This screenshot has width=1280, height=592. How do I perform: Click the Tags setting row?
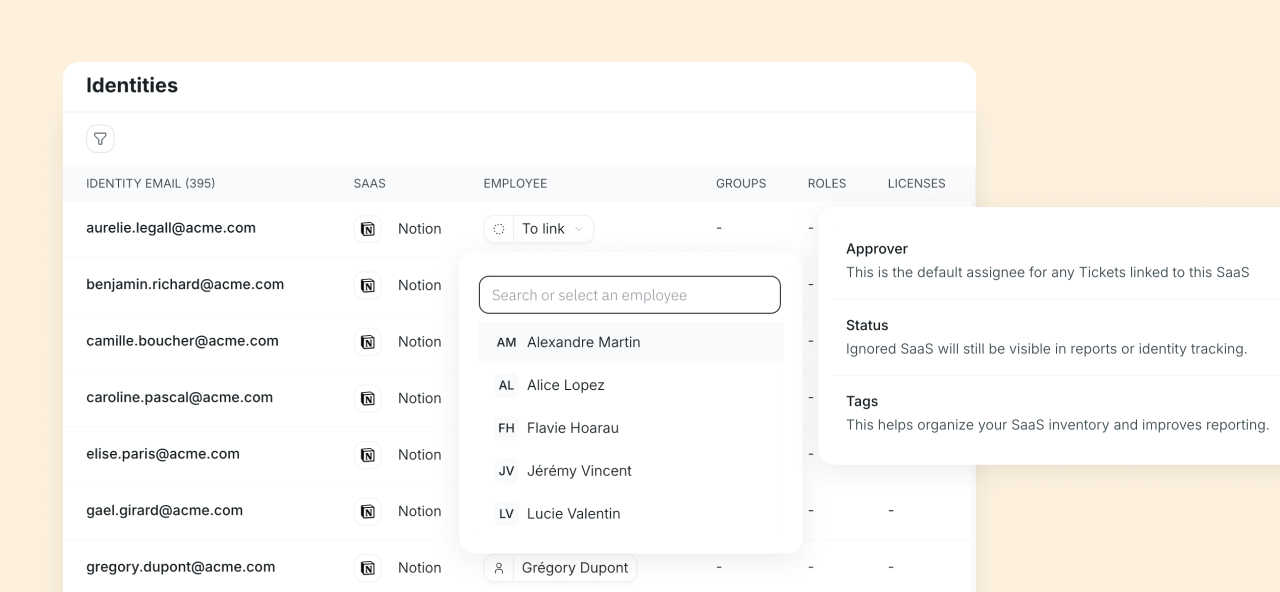pyautogui.click(x=1047, y=413)
